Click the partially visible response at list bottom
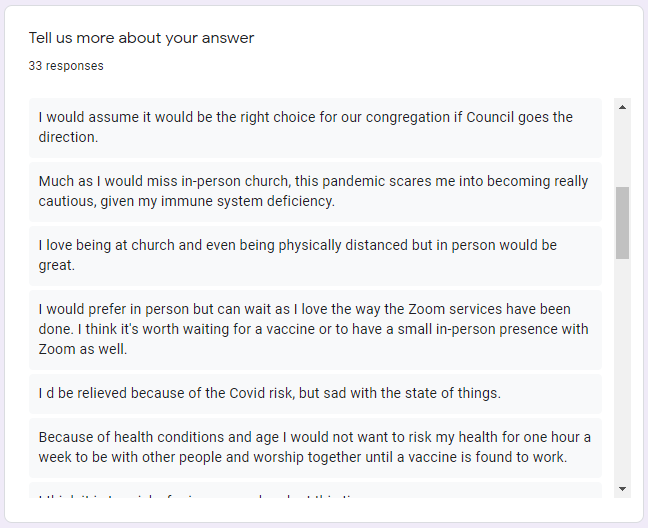The width and height of the screenshot is (648, 528). (x=315, y=492)
